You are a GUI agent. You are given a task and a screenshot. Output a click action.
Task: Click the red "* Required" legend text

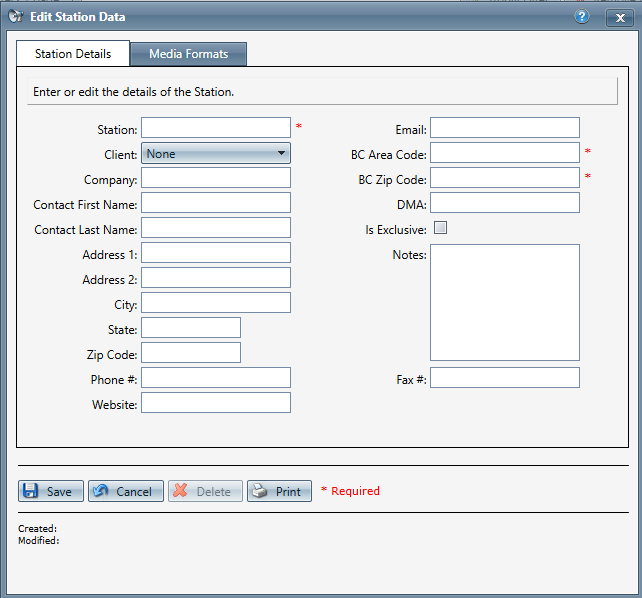[x=350, y=490]
